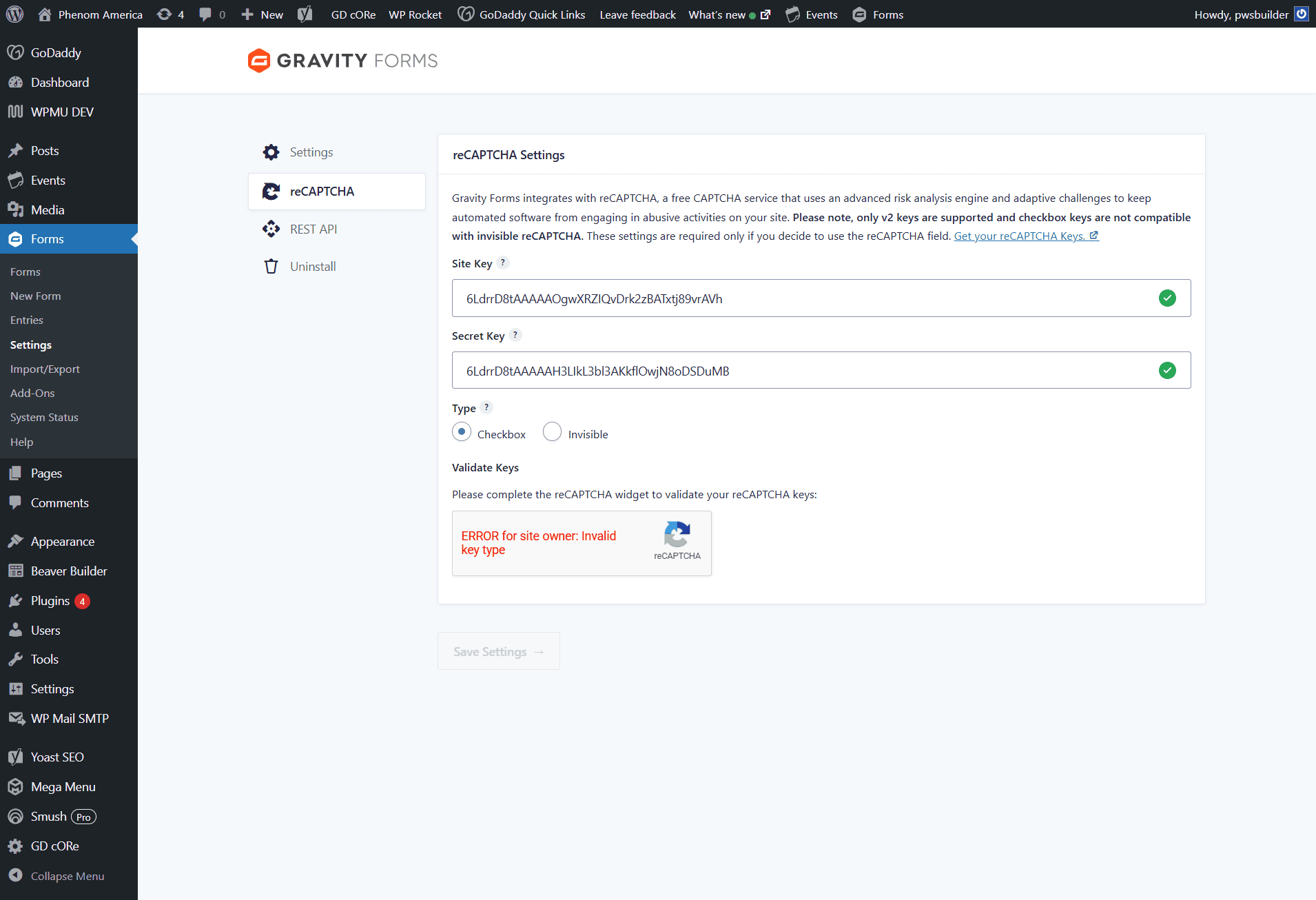Open the Dashboard sidebar item
This screenshot has height=900, width=1316.
point(69,83)
